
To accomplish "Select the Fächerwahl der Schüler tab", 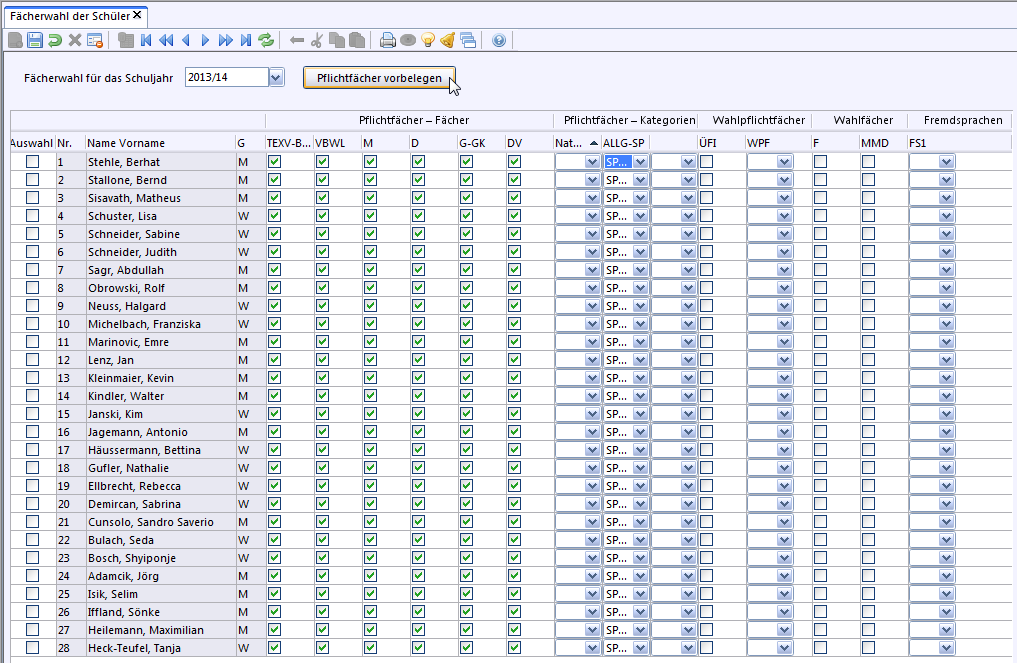I will [x=68, y=15].
